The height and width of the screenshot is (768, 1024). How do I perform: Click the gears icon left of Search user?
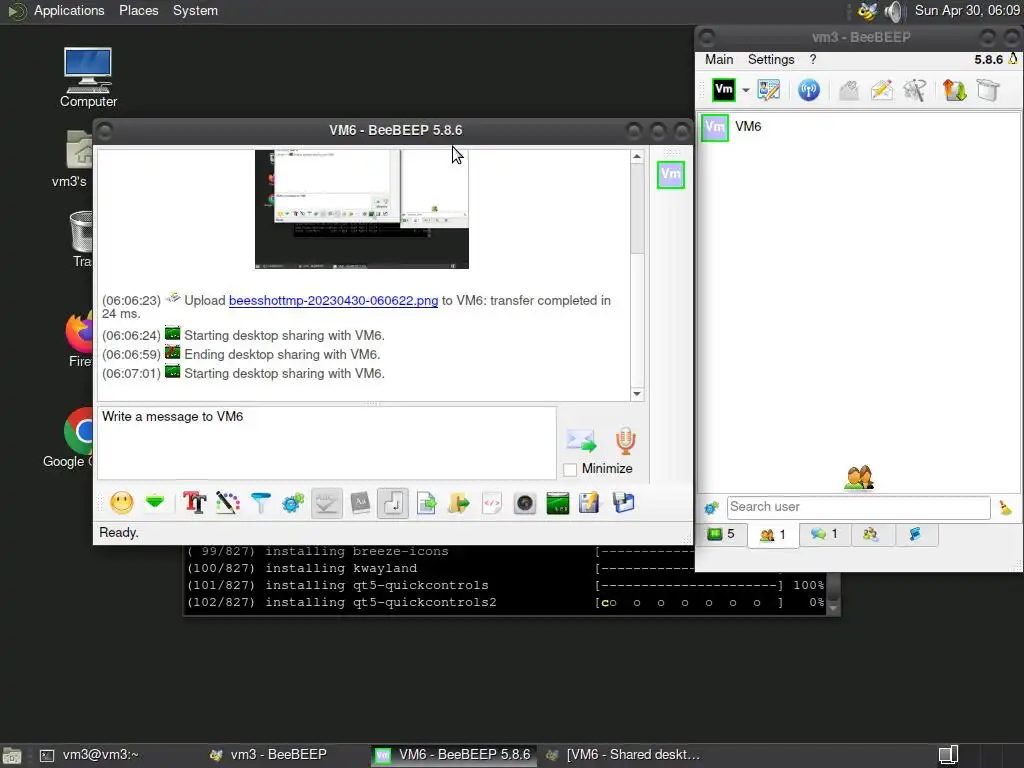711,507
